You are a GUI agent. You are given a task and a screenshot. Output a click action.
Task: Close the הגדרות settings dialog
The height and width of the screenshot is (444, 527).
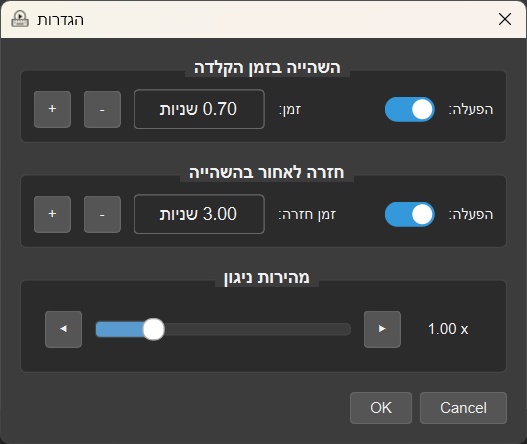(505, 19)
